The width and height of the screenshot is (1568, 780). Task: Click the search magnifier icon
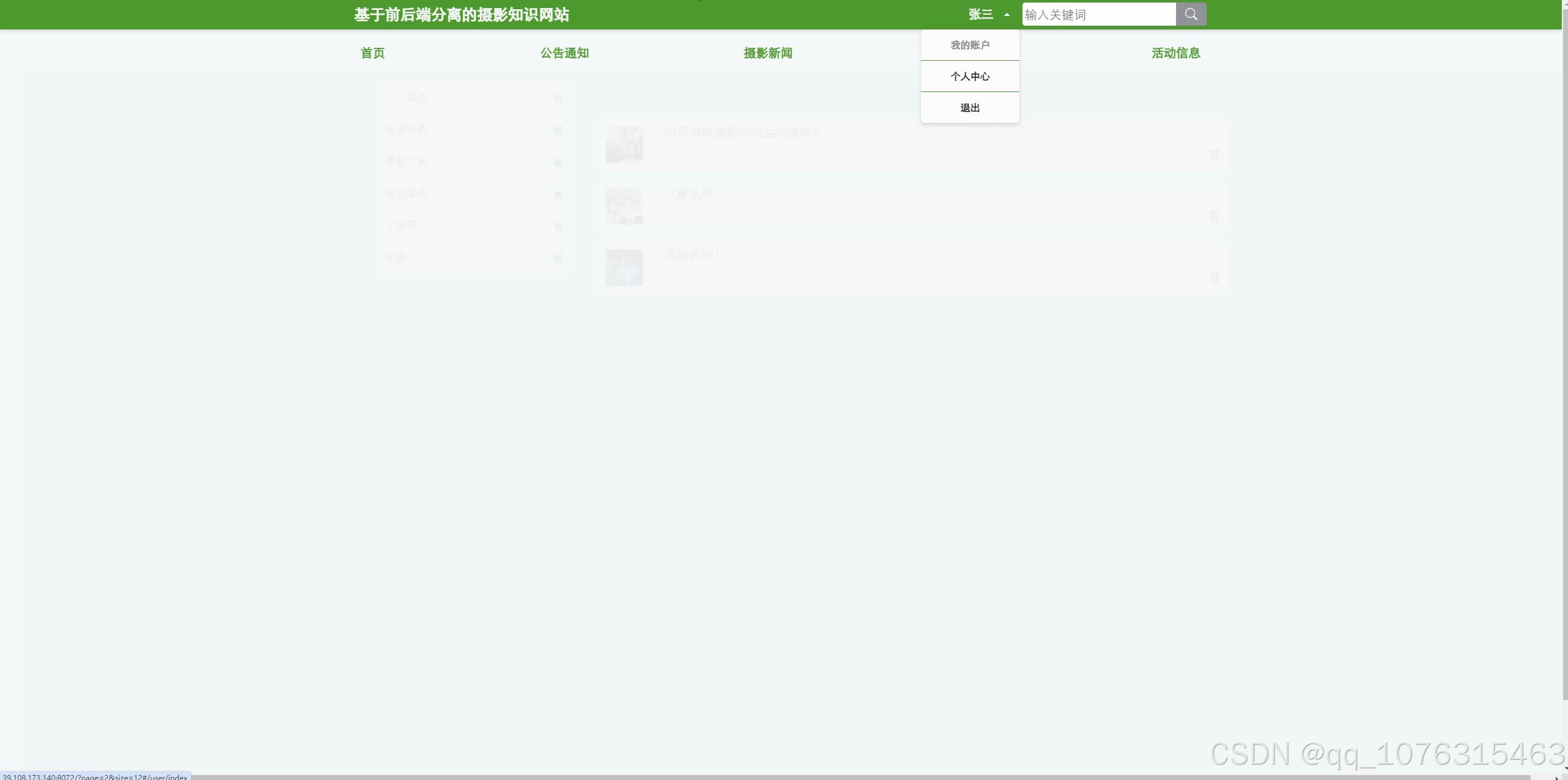[x=1191, y=14]
